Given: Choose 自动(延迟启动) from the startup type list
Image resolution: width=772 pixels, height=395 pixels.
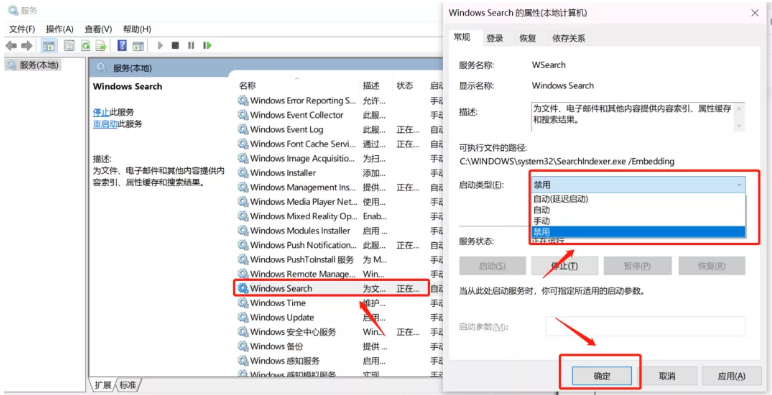Looking at the screenshot, I should [639, 199].
